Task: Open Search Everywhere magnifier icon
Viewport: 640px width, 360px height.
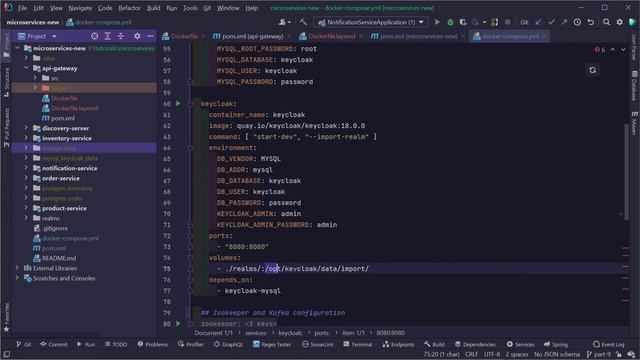Action: coord(607,22)
